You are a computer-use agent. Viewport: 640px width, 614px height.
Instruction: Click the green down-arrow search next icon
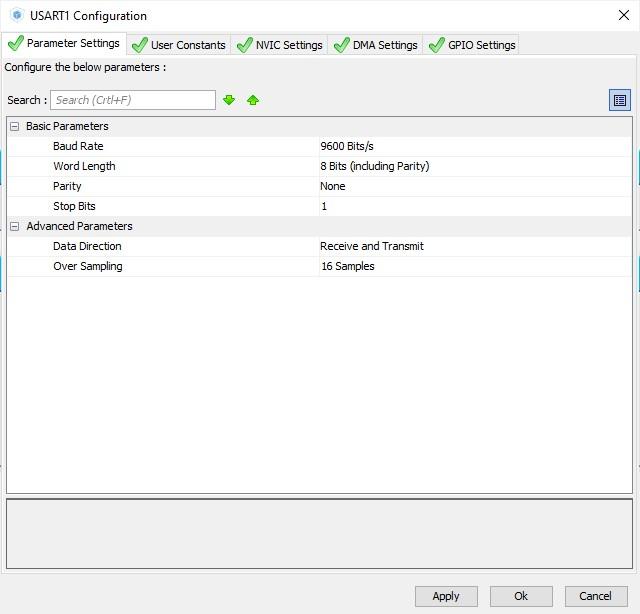pyautogui.click(x=229, y=100)
